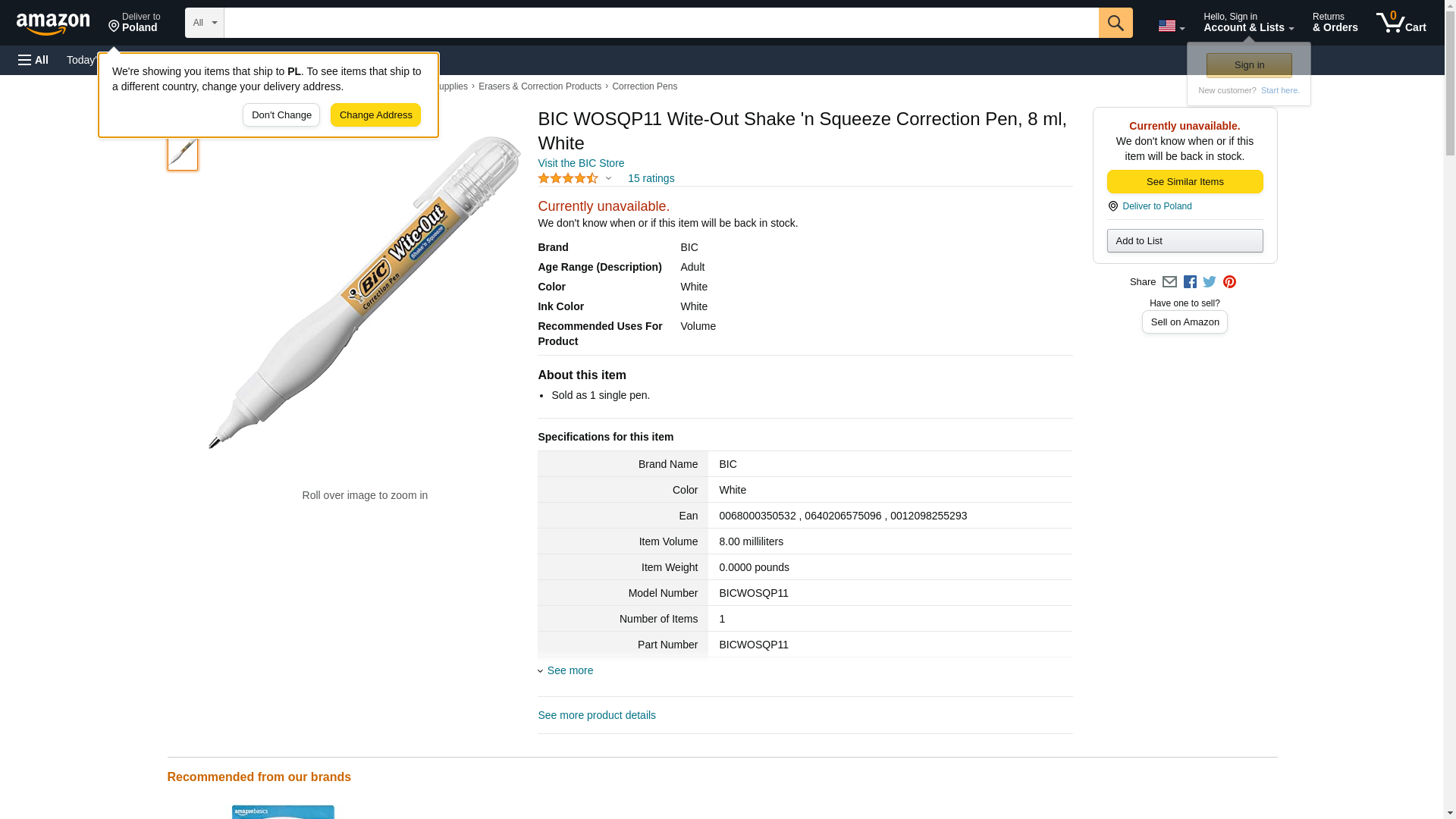
Task: Focus the Amazon search input field
Action: click(661, 23)
